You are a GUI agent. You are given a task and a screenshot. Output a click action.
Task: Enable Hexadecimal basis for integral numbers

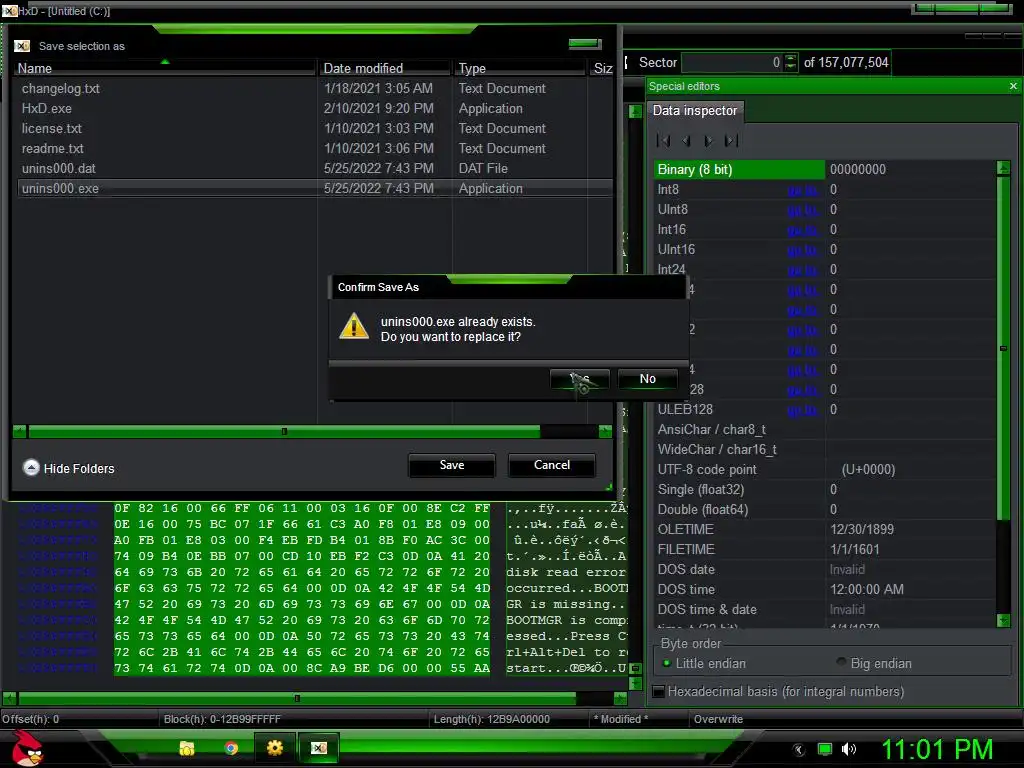(x=779, y=691)
